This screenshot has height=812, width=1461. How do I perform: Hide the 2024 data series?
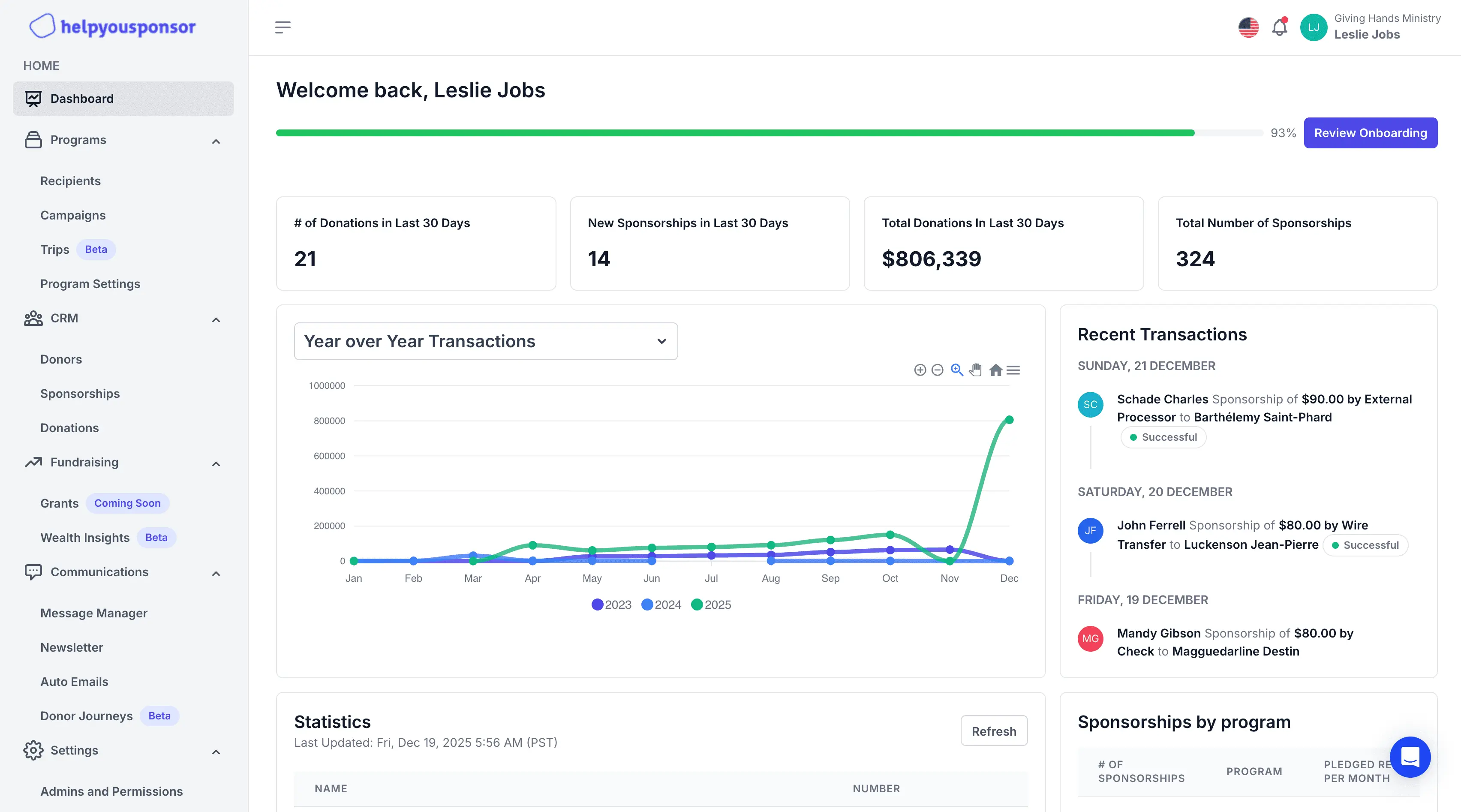[x=661, y=604]
